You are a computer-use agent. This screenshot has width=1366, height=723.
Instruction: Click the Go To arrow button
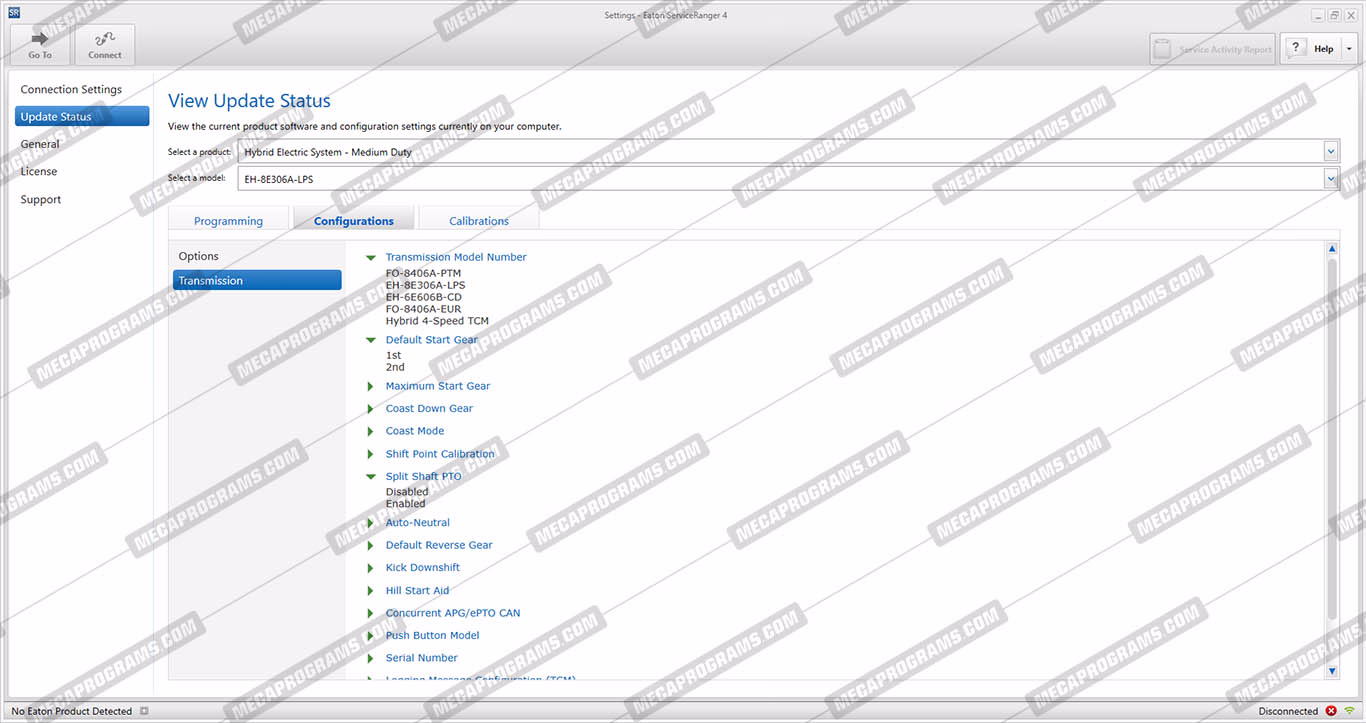coord(40,45)
